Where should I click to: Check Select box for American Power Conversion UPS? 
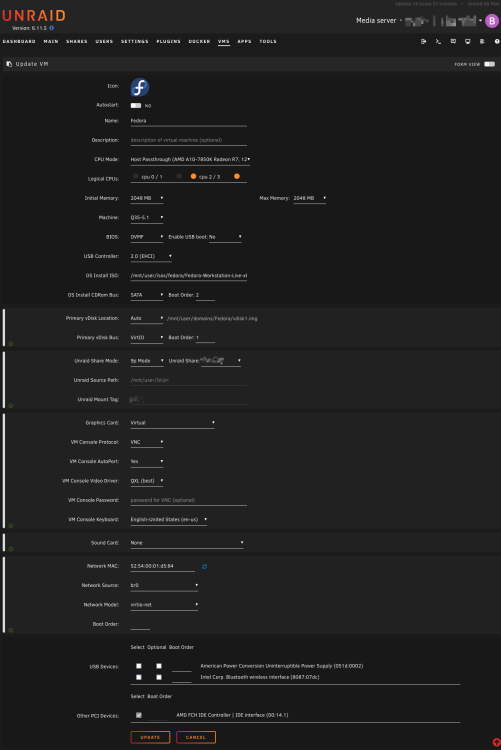pos(139,666)
